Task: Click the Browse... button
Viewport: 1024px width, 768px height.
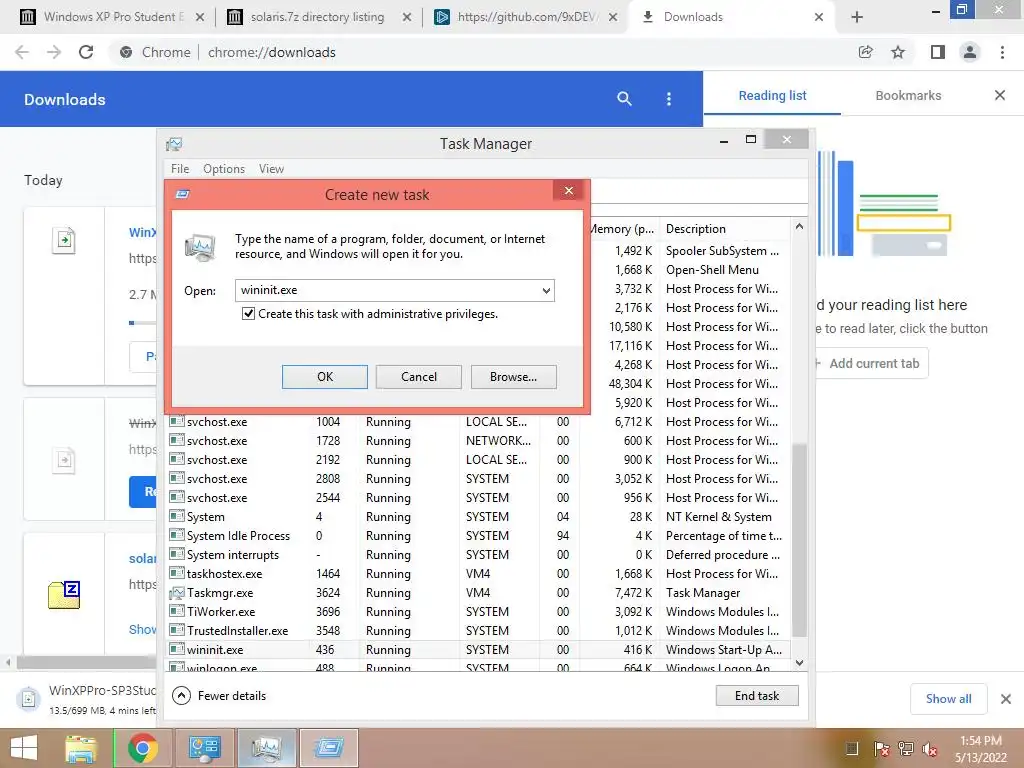Action: pos(513,377)
